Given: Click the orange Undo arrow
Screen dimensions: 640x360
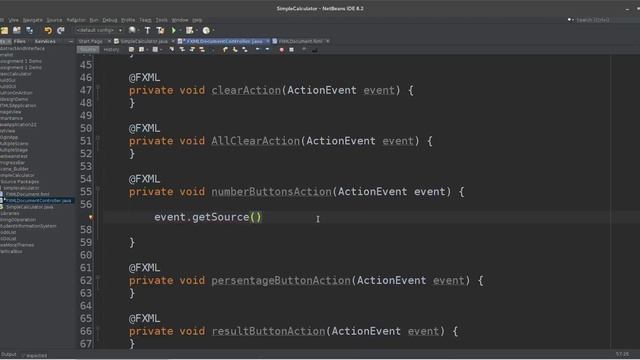Looking at the screenshot, I should tap(48, 30).
